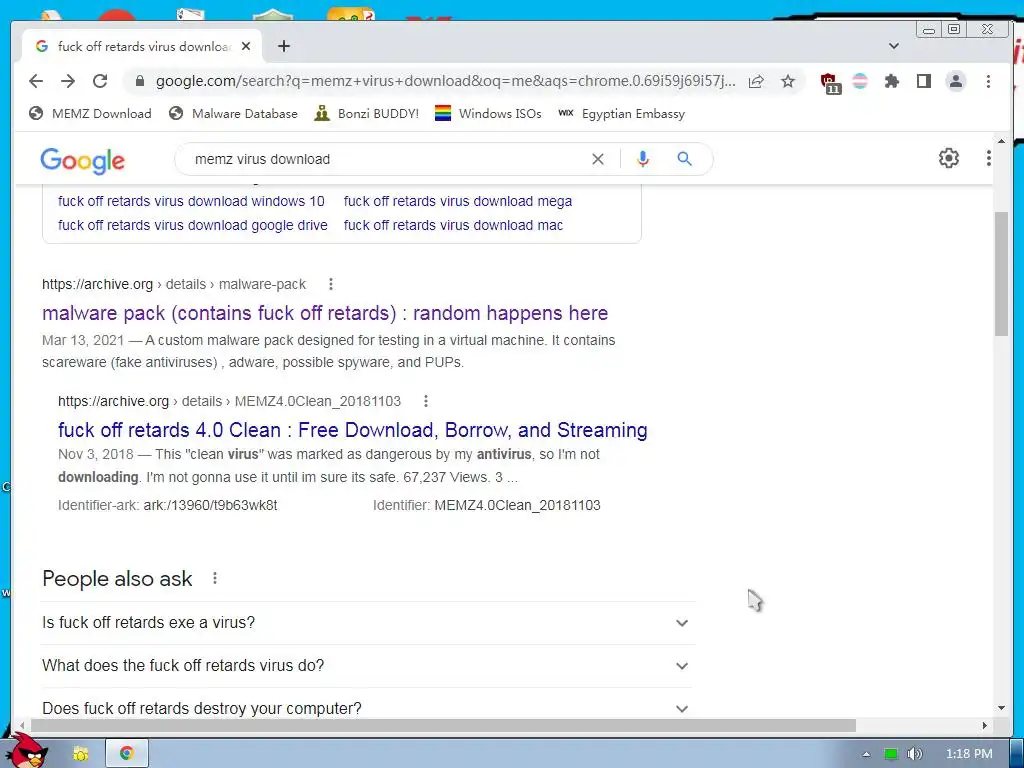This screenshot has width=1024, height=768.
Task: Open the Malware Database bookmark
Action: (x=233, y=114)
